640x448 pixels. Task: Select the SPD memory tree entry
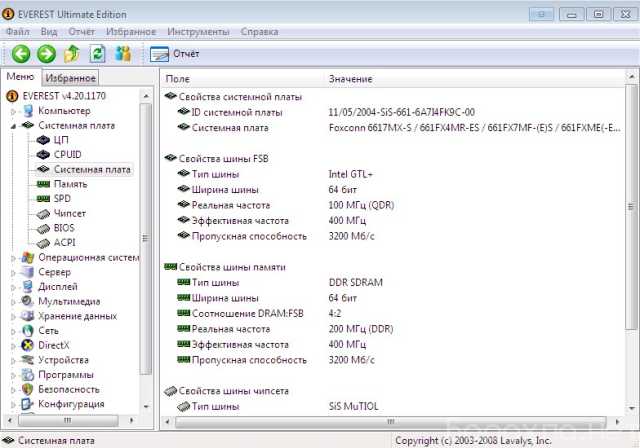pyautogui.click(x=62, y=199)
